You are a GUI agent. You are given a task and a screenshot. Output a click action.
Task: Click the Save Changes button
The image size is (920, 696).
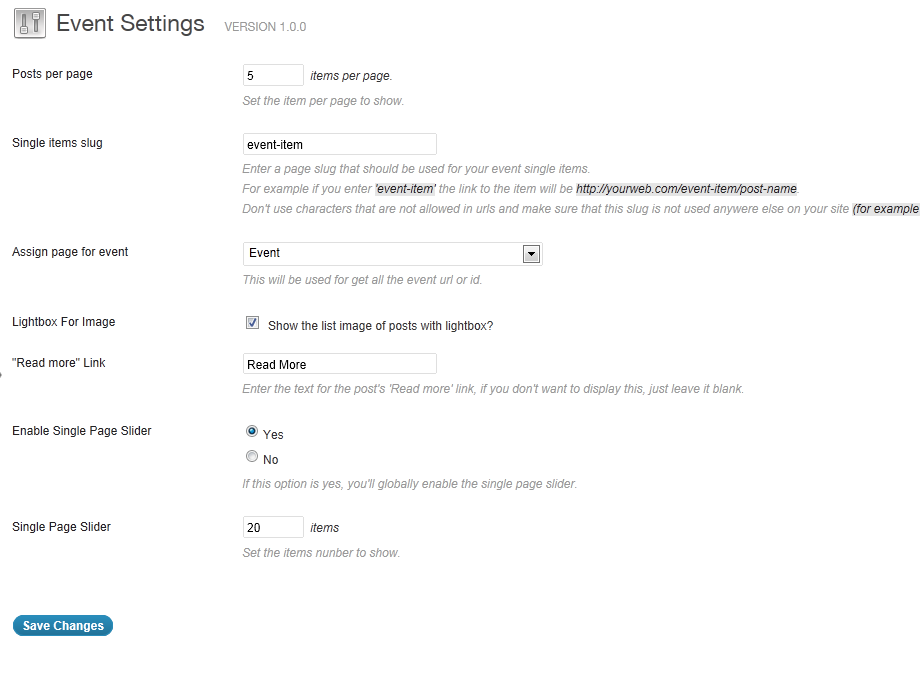pos(63,626)
